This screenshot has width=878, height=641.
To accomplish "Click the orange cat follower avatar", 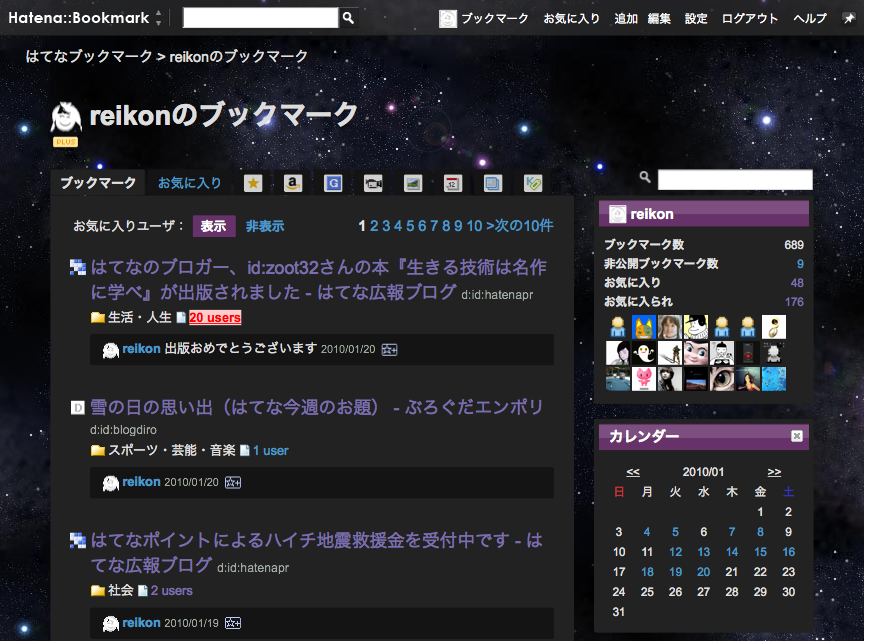I will 643,327.
